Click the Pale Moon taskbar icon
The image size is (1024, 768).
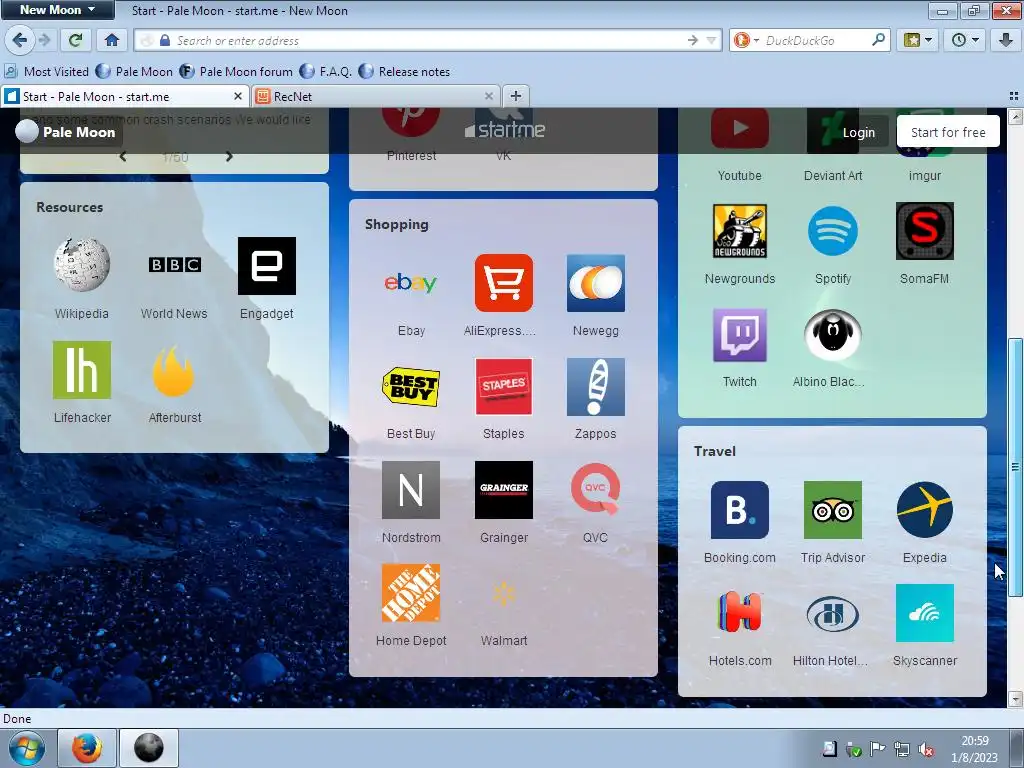click(x=149, y=748)
